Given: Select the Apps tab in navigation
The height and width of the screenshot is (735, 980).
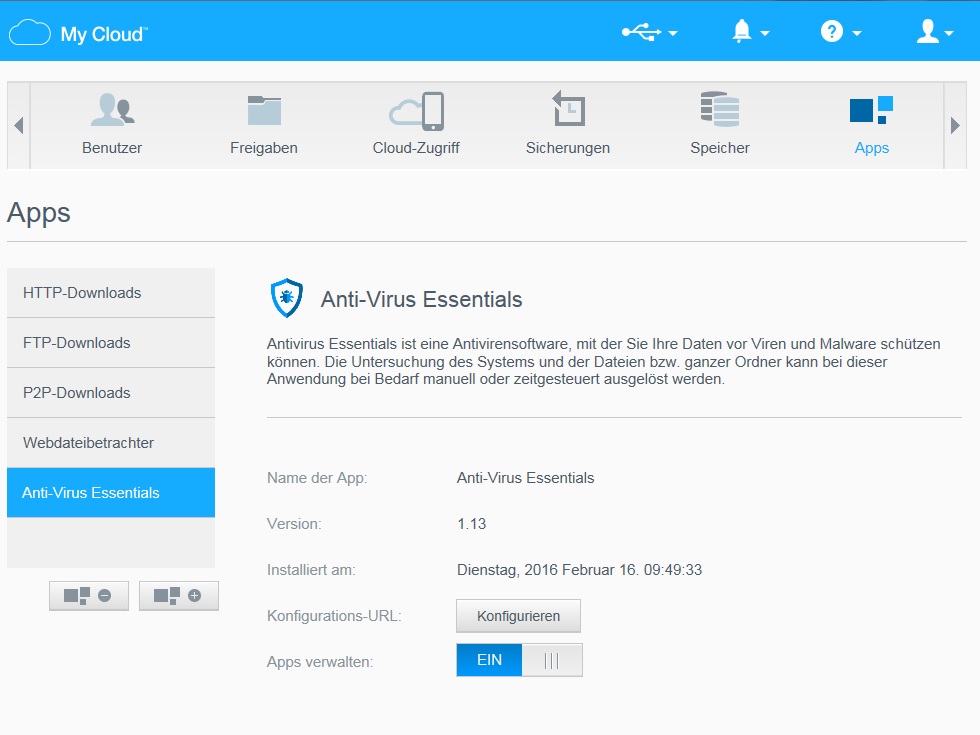Looking at the screenshot, I should (871, 124).
